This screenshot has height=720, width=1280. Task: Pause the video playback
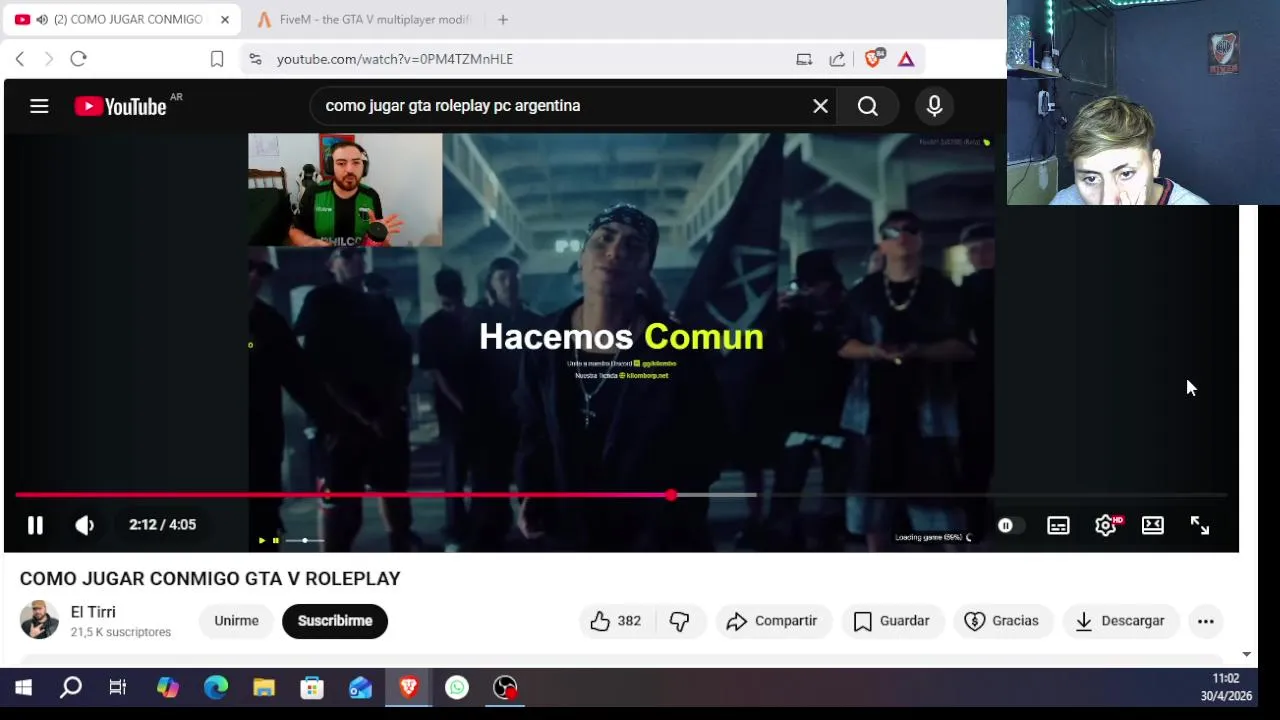35,525
